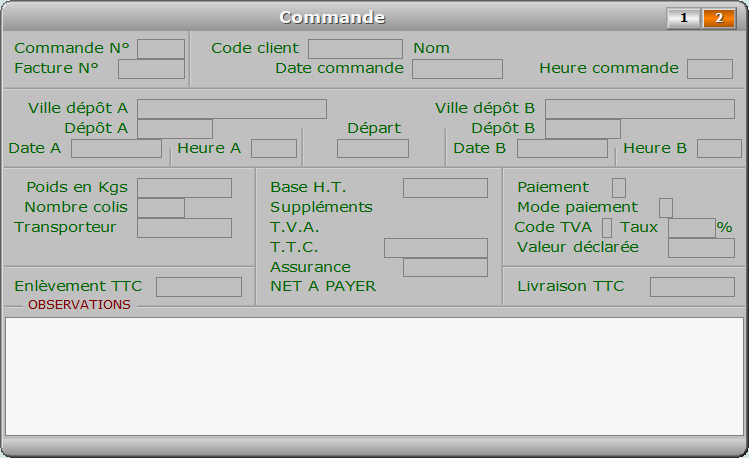Click the Enlèvement TTC field
This screenshot has height=458, width=749.
[199, 287]
